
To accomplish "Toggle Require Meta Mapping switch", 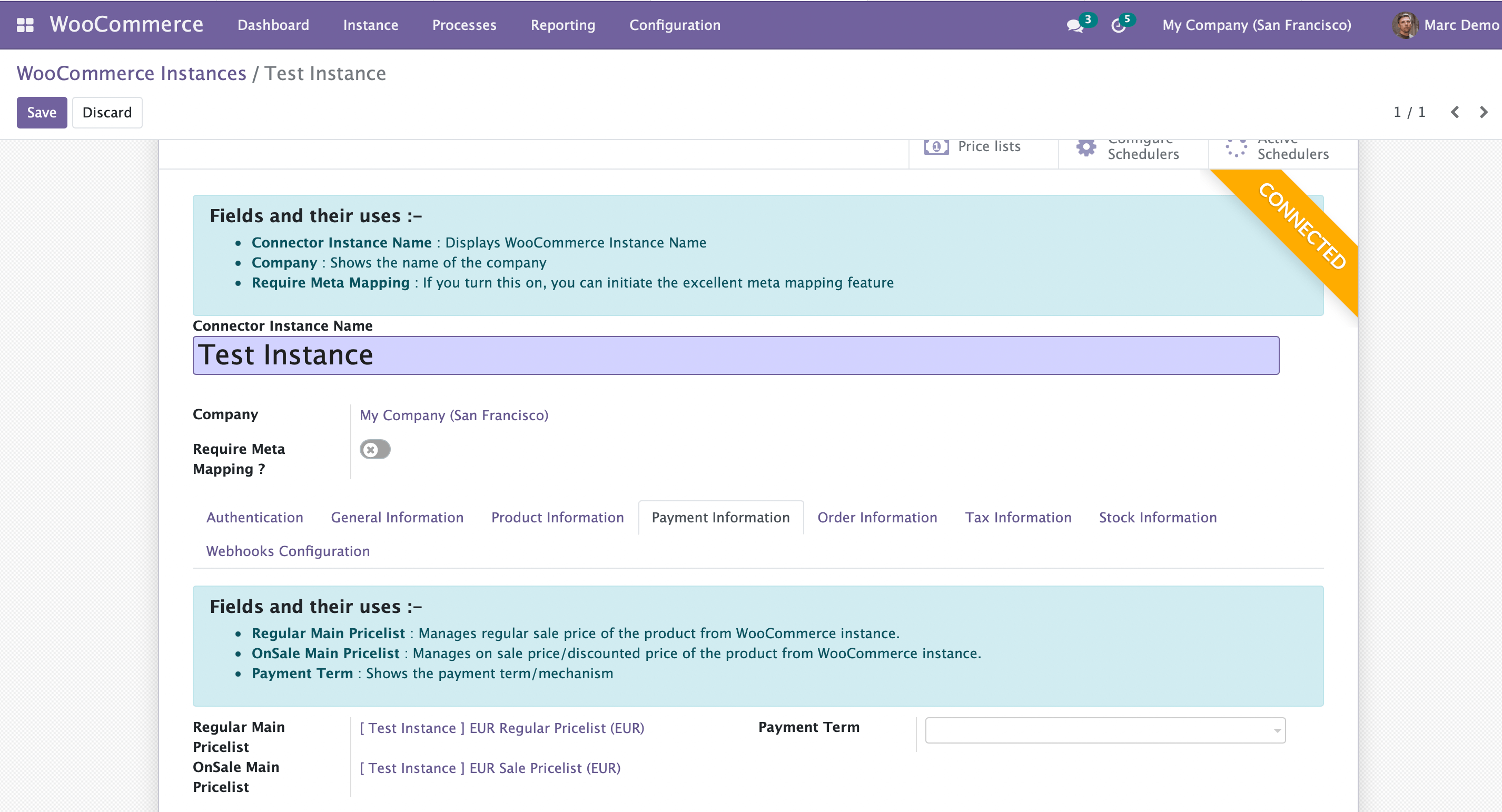I will coord(375,449).
